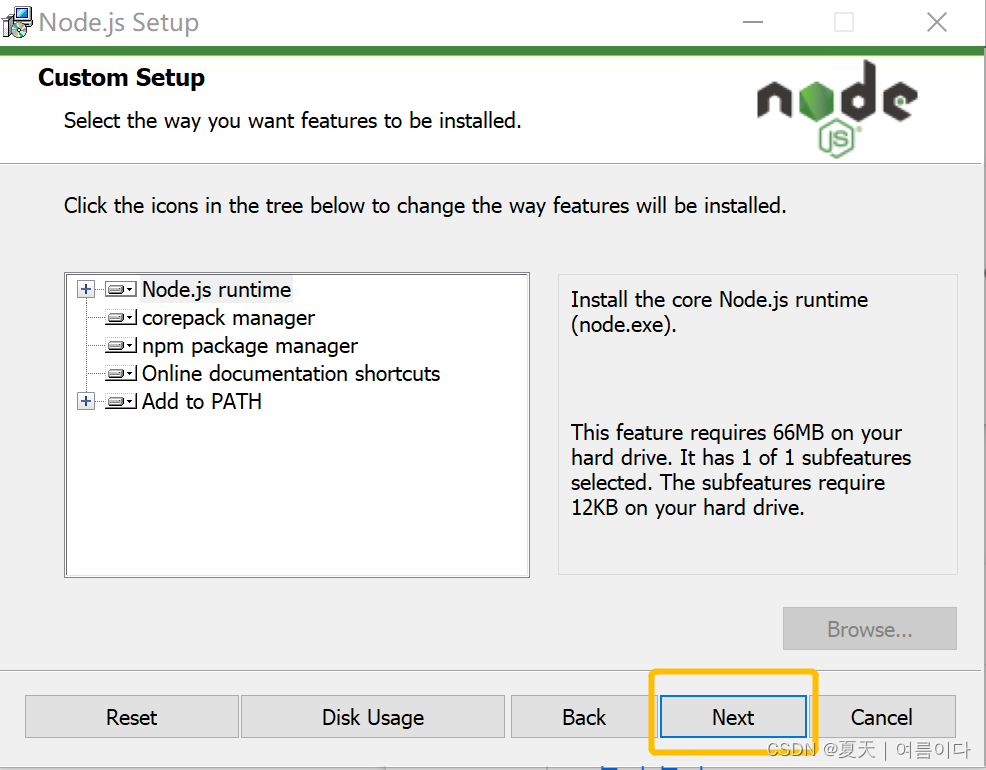This screenshot has width=986, height=770.
Task: Minimize the Node.js Setup window
Action: tap(753, 23)
